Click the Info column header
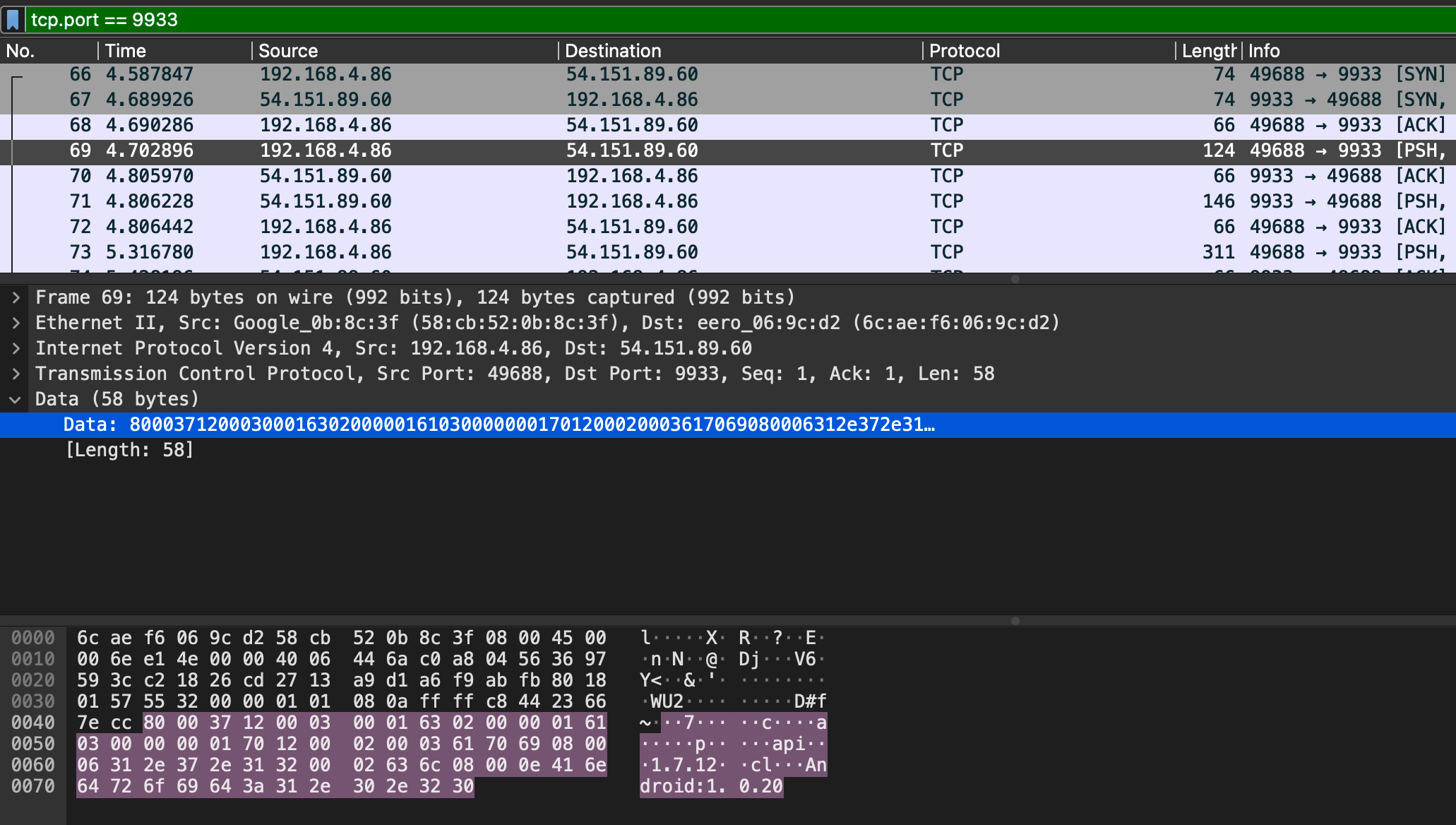The height and width of the screenshot is (825, 1456). pos(1264,51)
